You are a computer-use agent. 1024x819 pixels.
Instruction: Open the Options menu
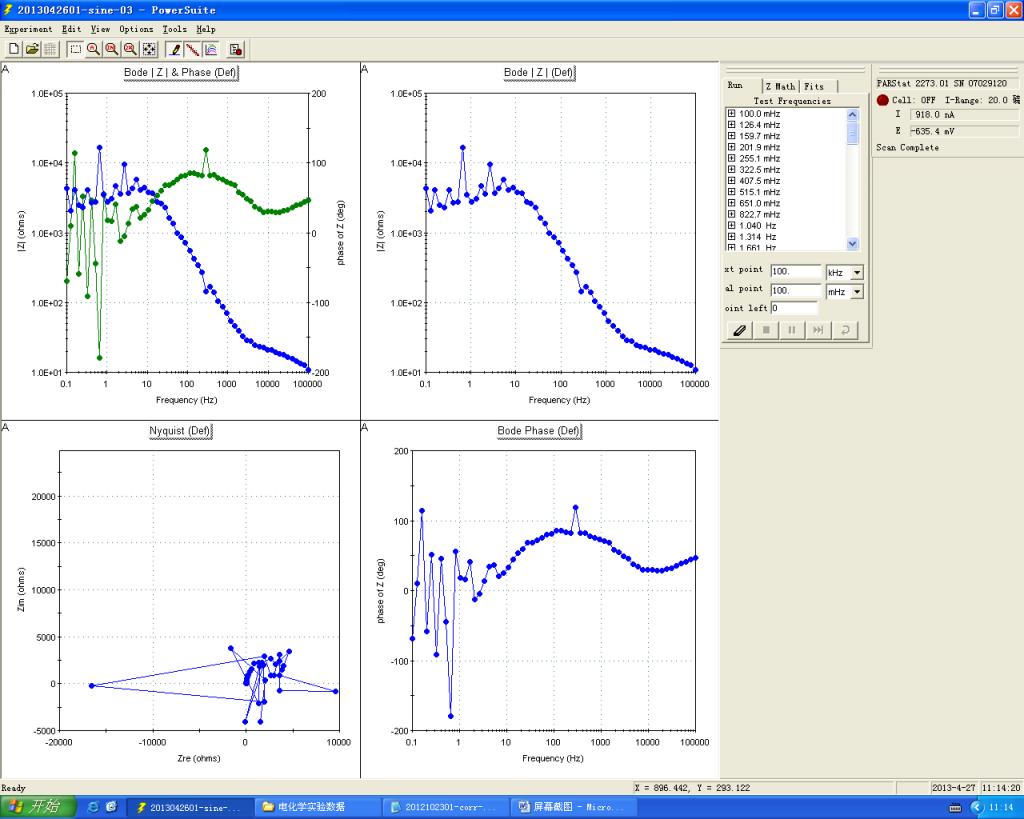[136, 29]
